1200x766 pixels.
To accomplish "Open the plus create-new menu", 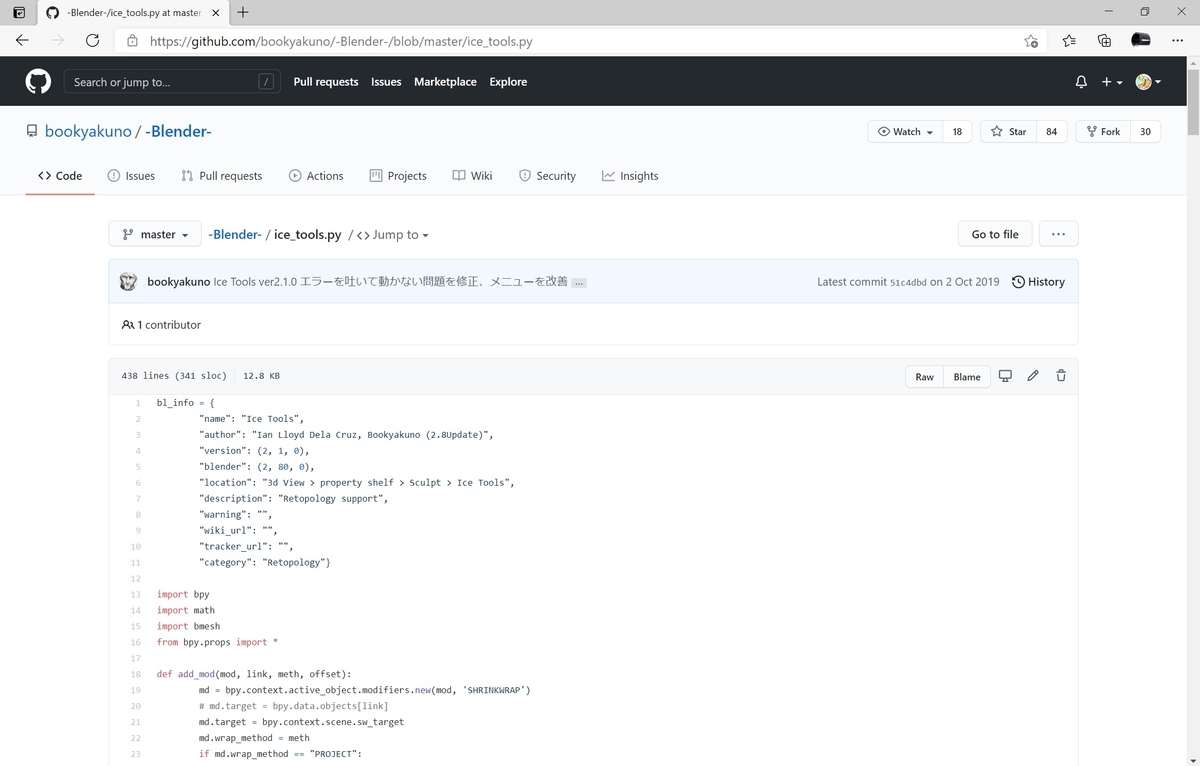I will (x=1112, y=82).
